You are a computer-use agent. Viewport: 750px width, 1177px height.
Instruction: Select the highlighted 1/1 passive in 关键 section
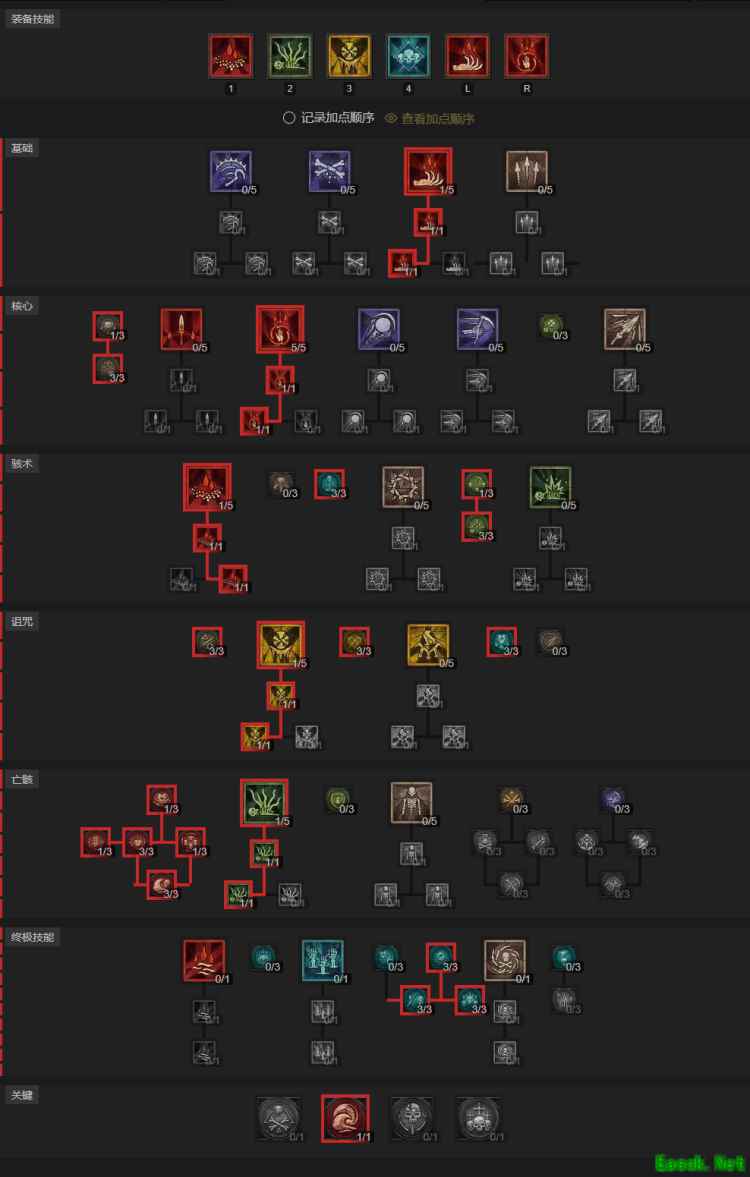tap(345, 1118)
